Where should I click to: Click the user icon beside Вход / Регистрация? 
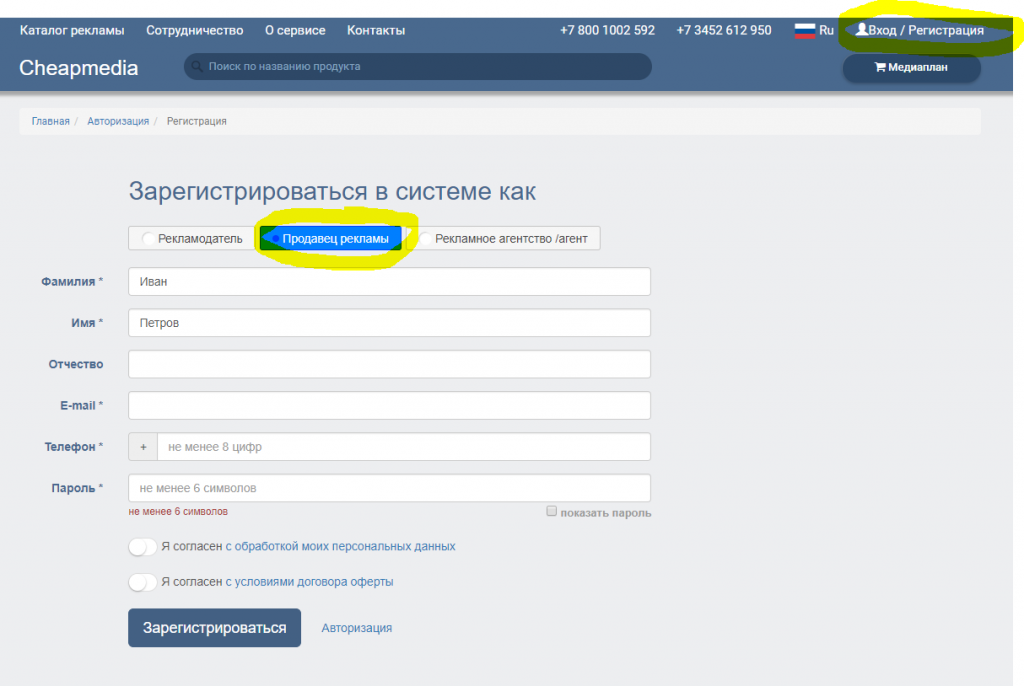[861, 30]
